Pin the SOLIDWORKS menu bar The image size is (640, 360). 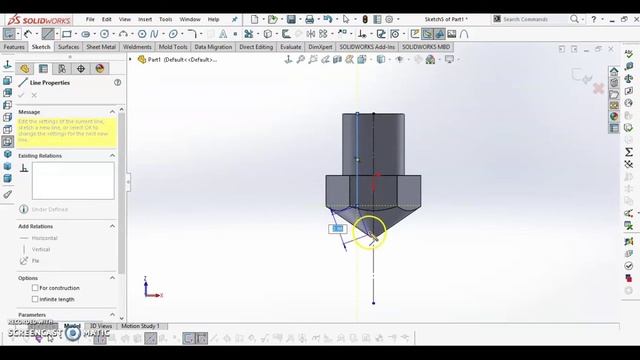pos(235,19)
